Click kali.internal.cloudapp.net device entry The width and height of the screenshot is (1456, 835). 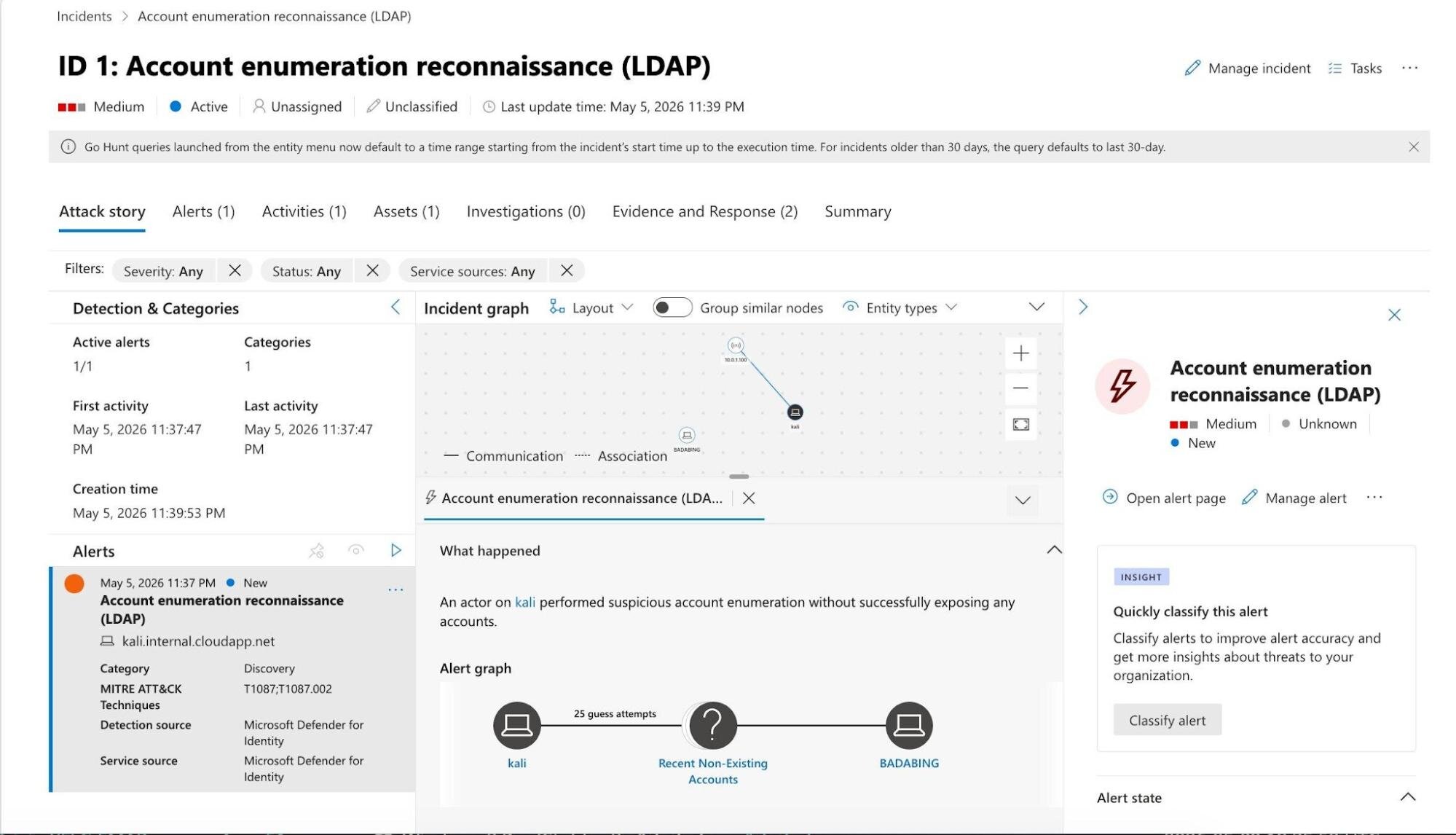198,641
